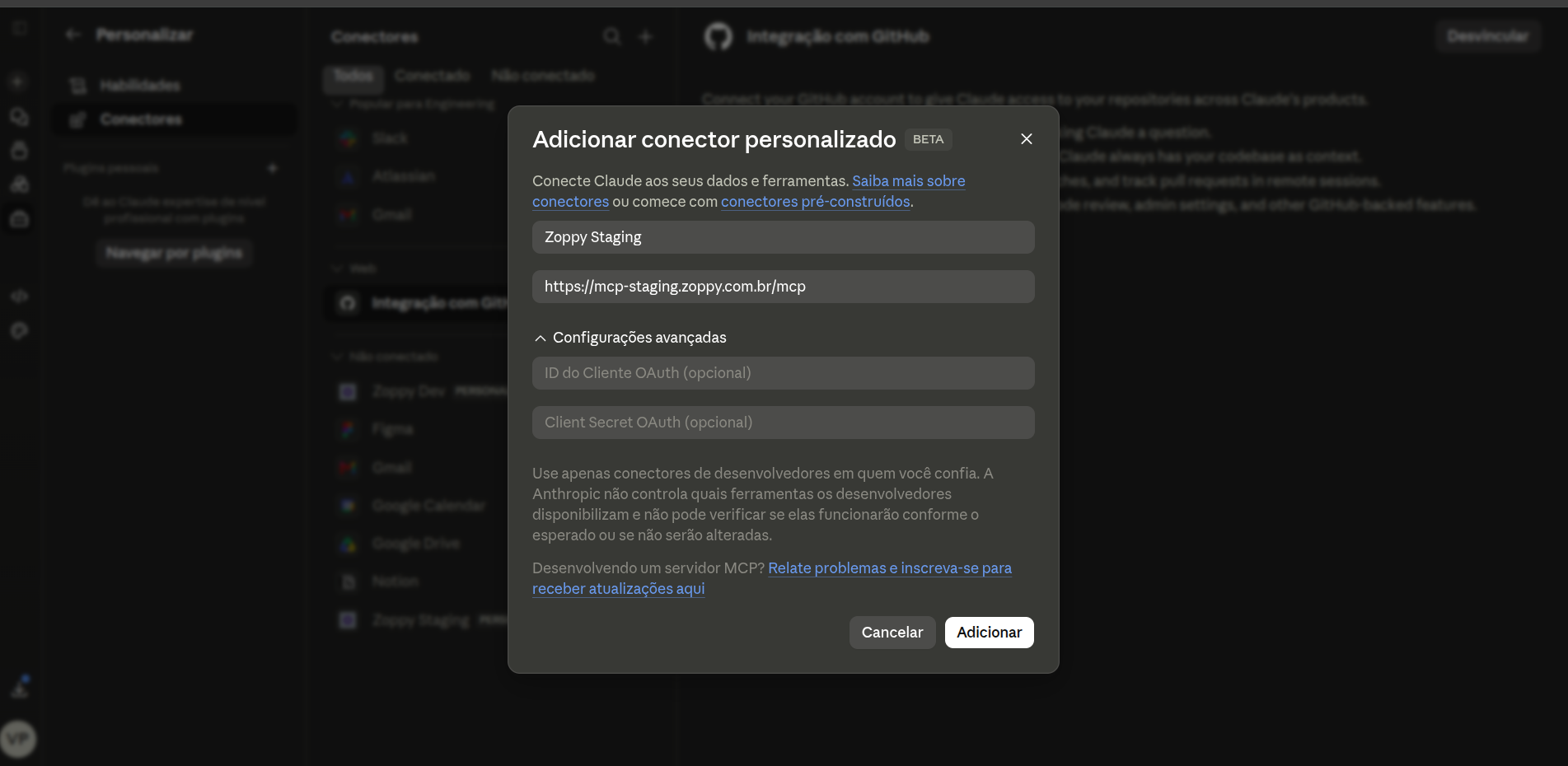
Task: Open Habilidades in the Personalizar sidebar
Action: point(173,85)
